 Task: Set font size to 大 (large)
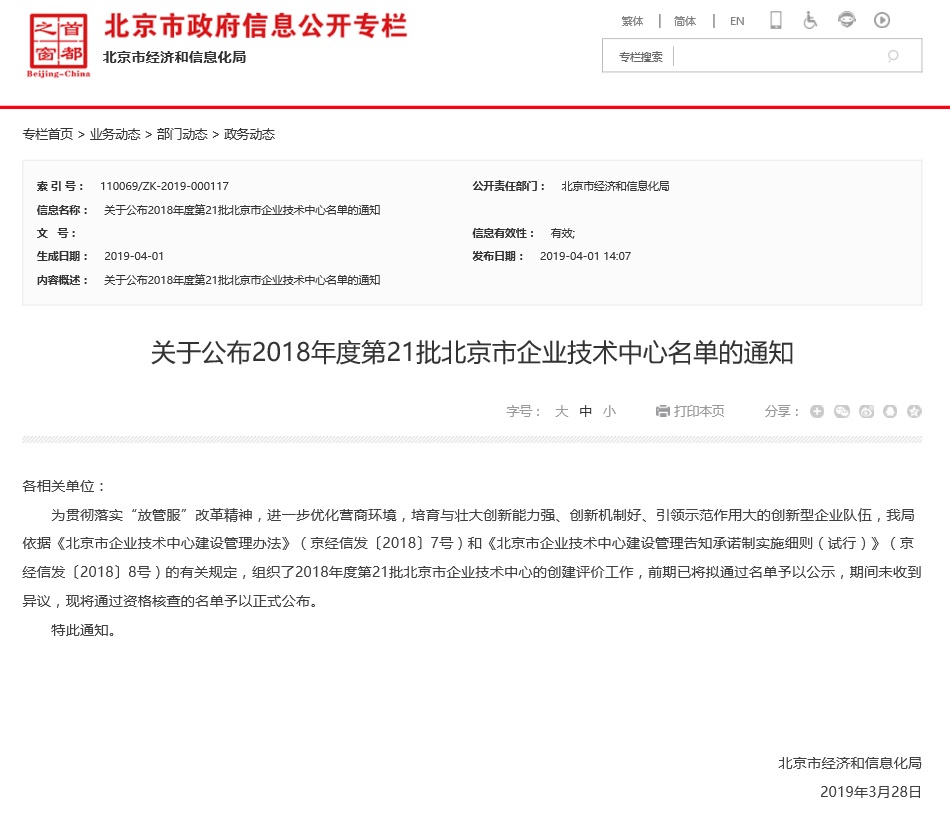[561, 411]
